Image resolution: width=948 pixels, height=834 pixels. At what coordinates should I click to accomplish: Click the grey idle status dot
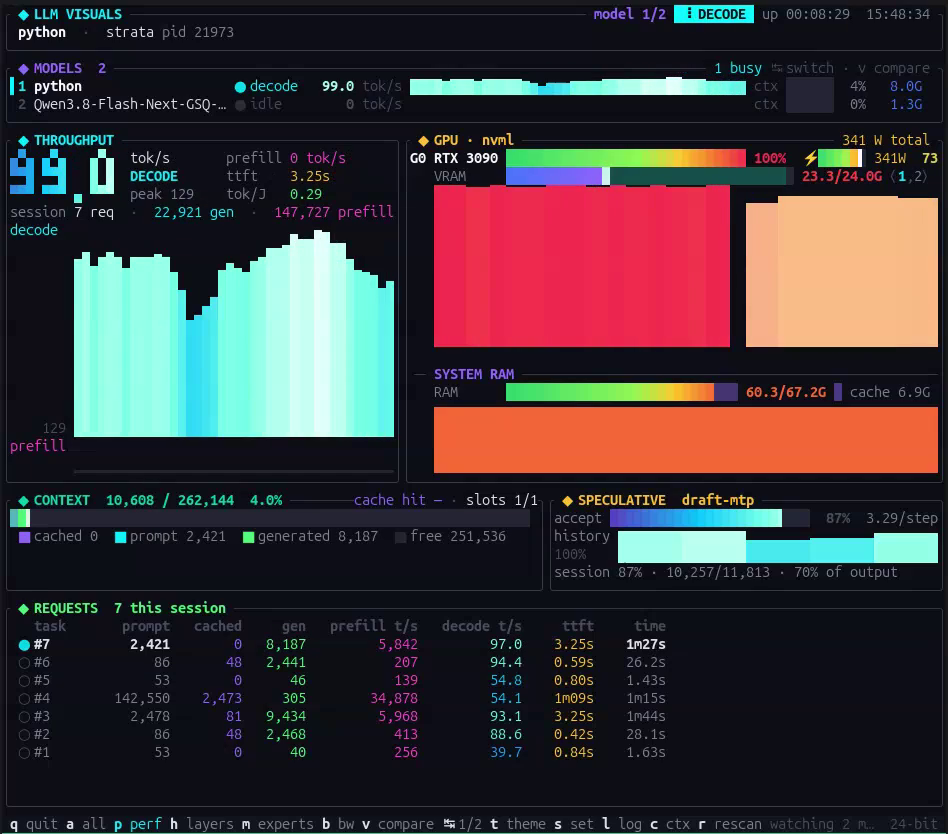[240, 105]
